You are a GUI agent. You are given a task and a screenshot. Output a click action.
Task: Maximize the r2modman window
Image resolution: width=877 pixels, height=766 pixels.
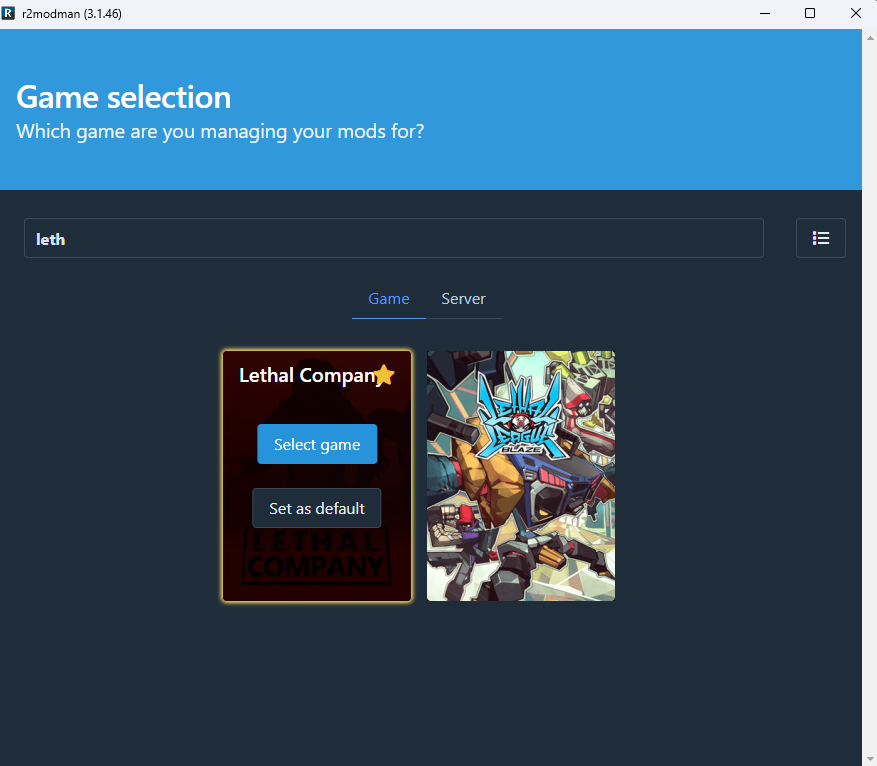pos(810,13)
